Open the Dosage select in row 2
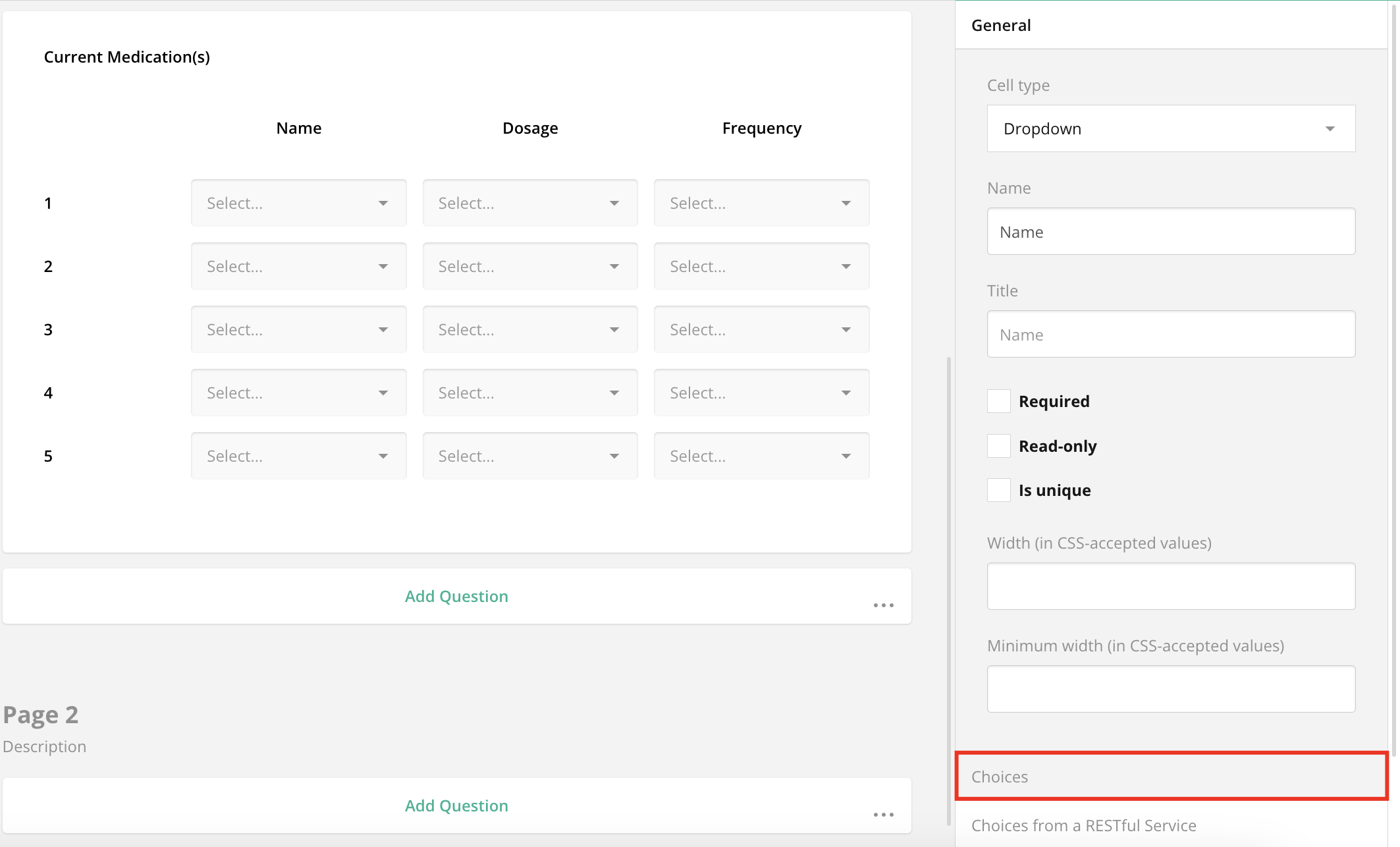The image size is (1400, 847). click(x=529, y=266)
